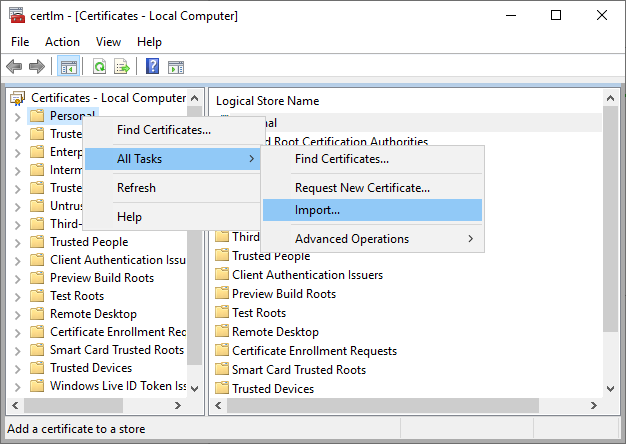Expand the Remote Desktop tree node
Screen dimensions: 626x444
(18, 314)
